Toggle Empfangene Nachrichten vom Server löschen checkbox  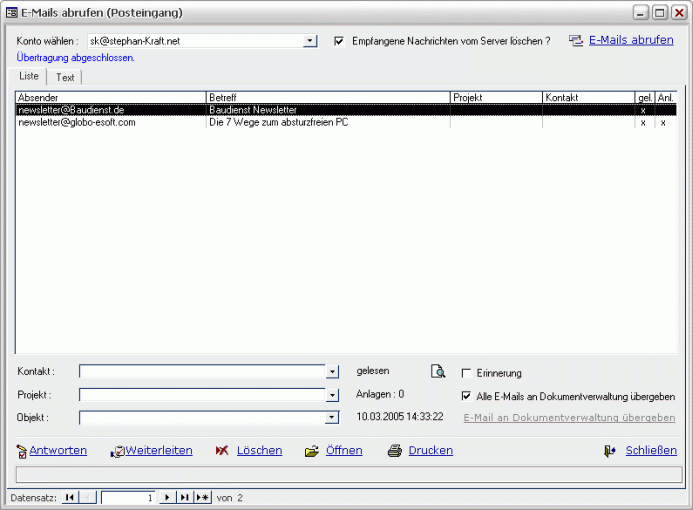(x=339, y=41)
